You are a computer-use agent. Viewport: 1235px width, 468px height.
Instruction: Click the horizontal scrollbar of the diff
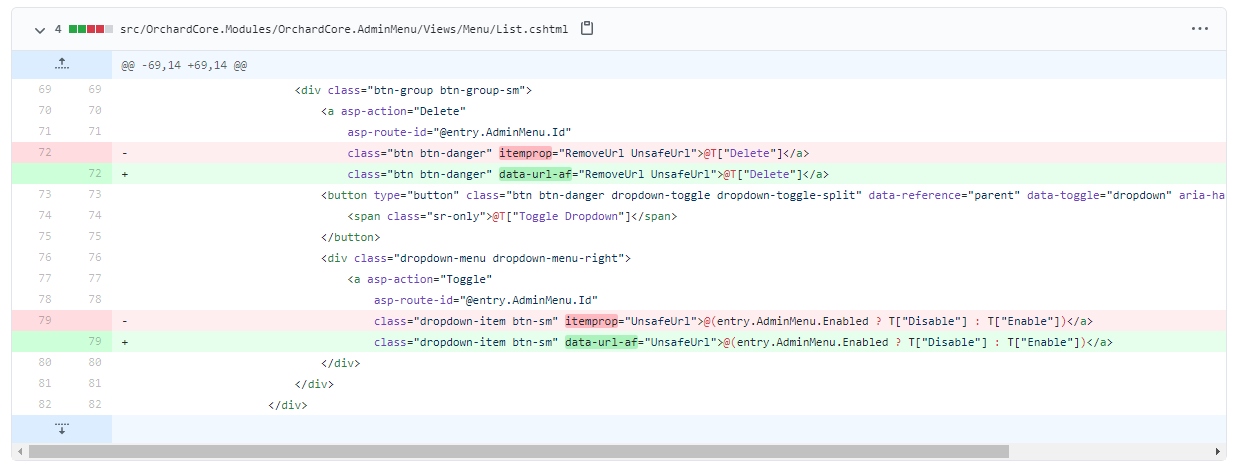pos(519,452)
